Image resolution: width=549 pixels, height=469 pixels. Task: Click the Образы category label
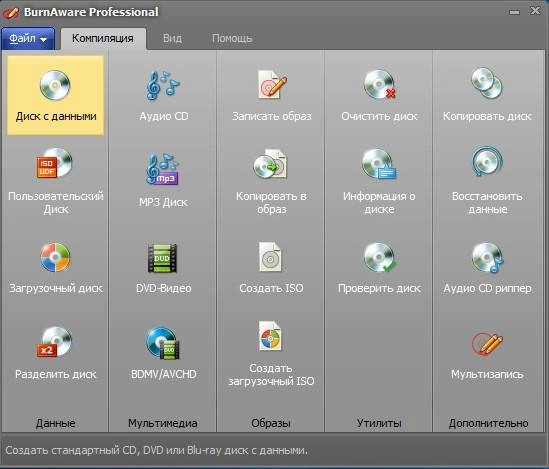coord(271,423)
